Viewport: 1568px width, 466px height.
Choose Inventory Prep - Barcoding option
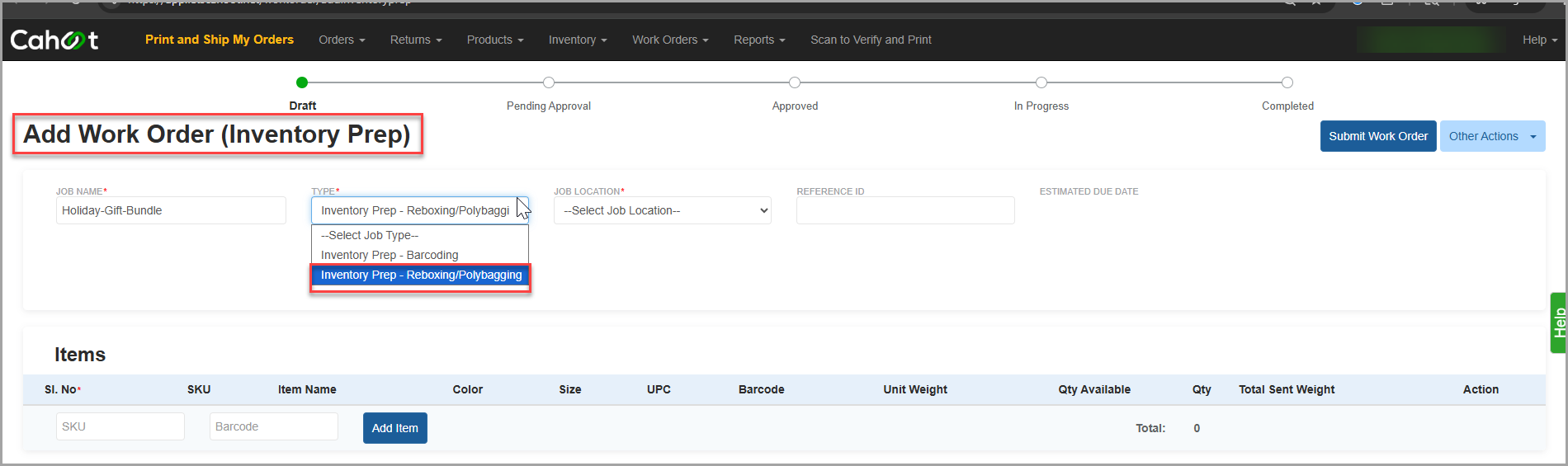(420, 255)
